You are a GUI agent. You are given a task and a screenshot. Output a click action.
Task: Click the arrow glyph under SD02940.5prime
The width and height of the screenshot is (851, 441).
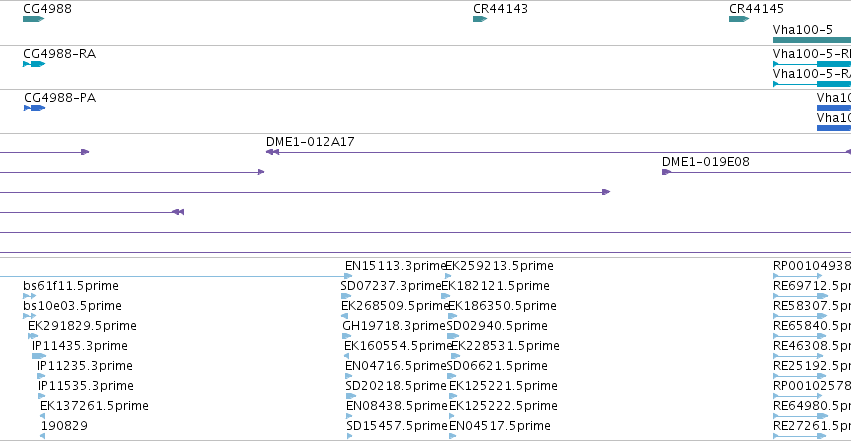click(453, 336)
